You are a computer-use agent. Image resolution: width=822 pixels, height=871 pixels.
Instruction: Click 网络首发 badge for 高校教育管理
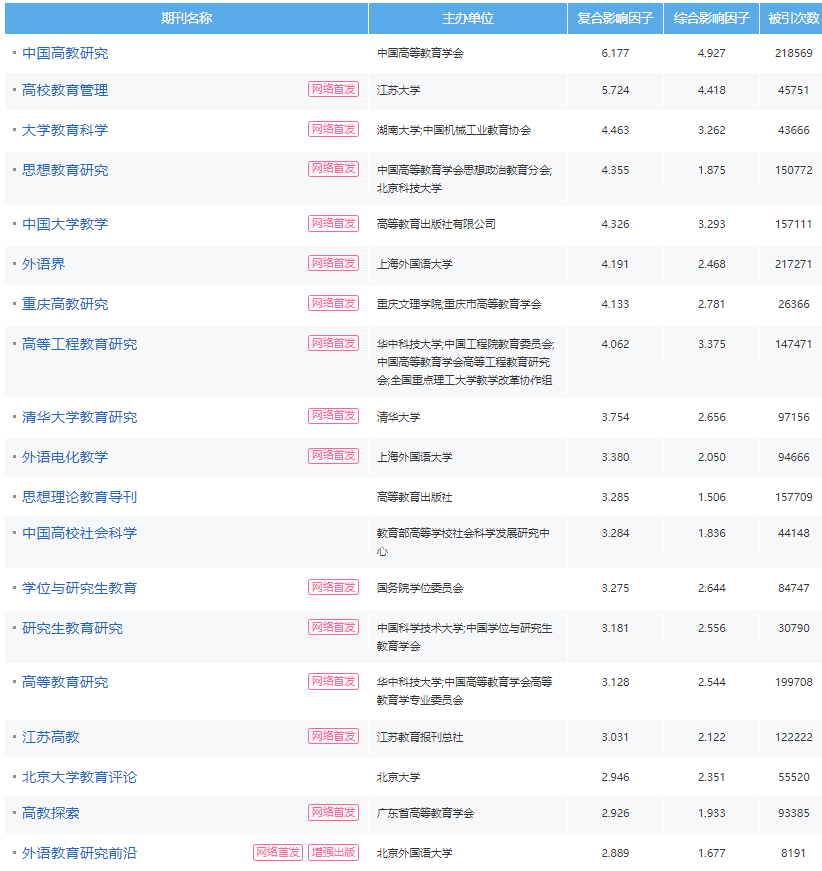333,89
